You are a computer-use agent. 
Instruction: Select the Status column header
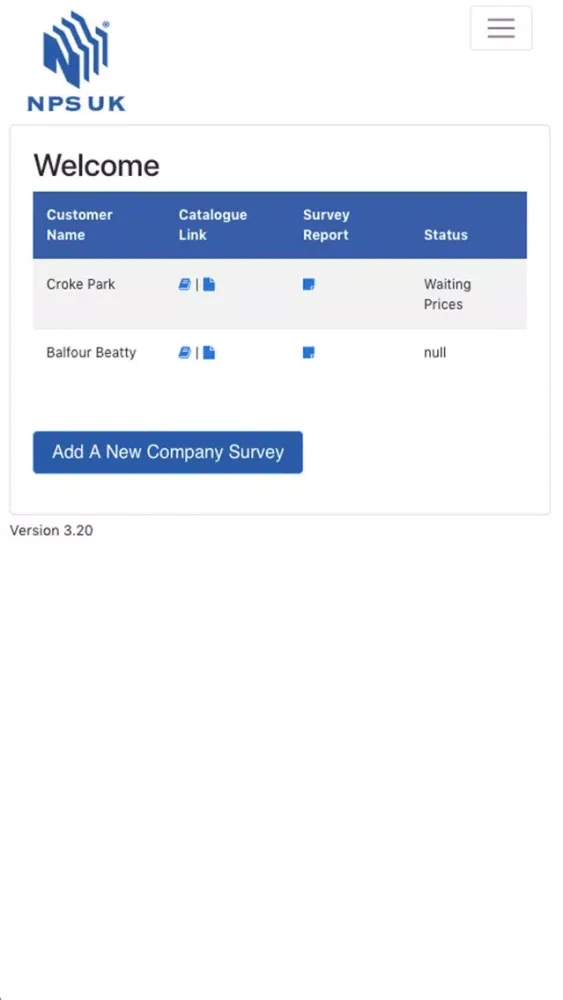[x=446, y=235]
